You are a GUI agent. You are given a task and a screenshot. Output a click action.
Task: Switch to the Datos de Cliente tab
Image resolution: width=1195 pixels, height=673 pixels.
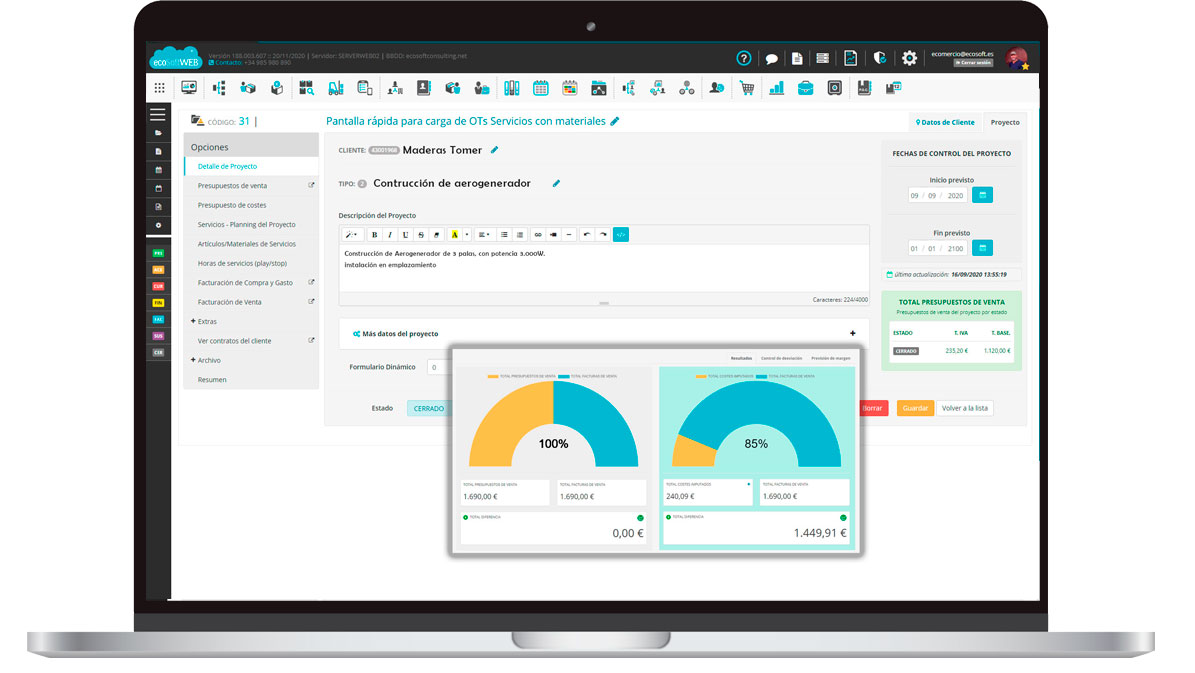click(x=945, y=122)
